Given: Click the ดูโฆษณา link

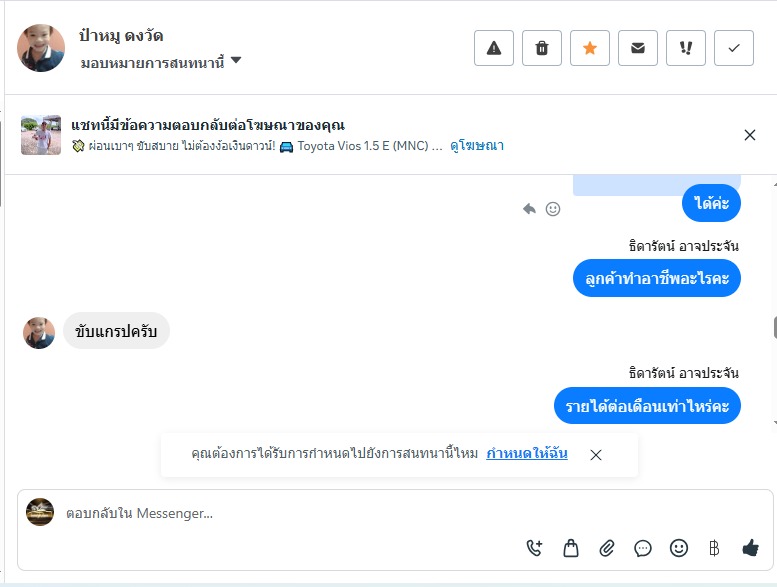Looking at the screenshot, I should tap(477, 146).
